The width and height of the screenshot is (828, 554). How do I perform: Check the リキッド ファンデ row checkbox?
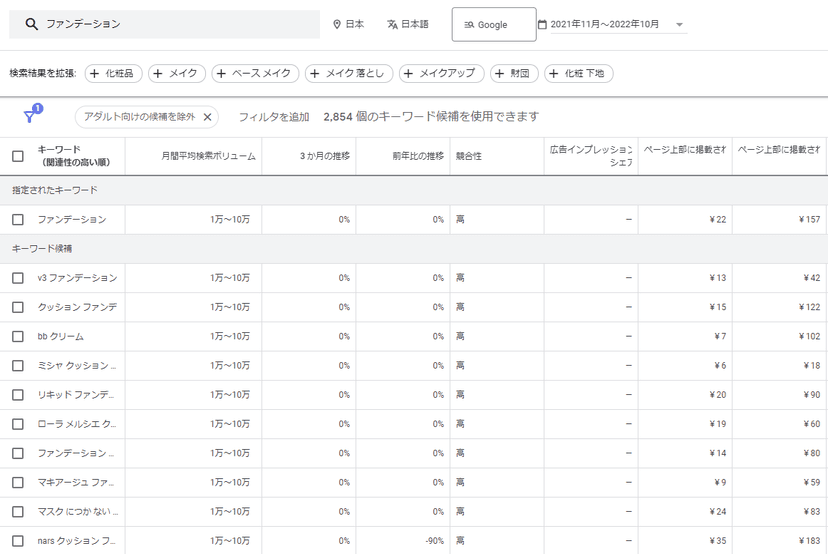[18, 395]
